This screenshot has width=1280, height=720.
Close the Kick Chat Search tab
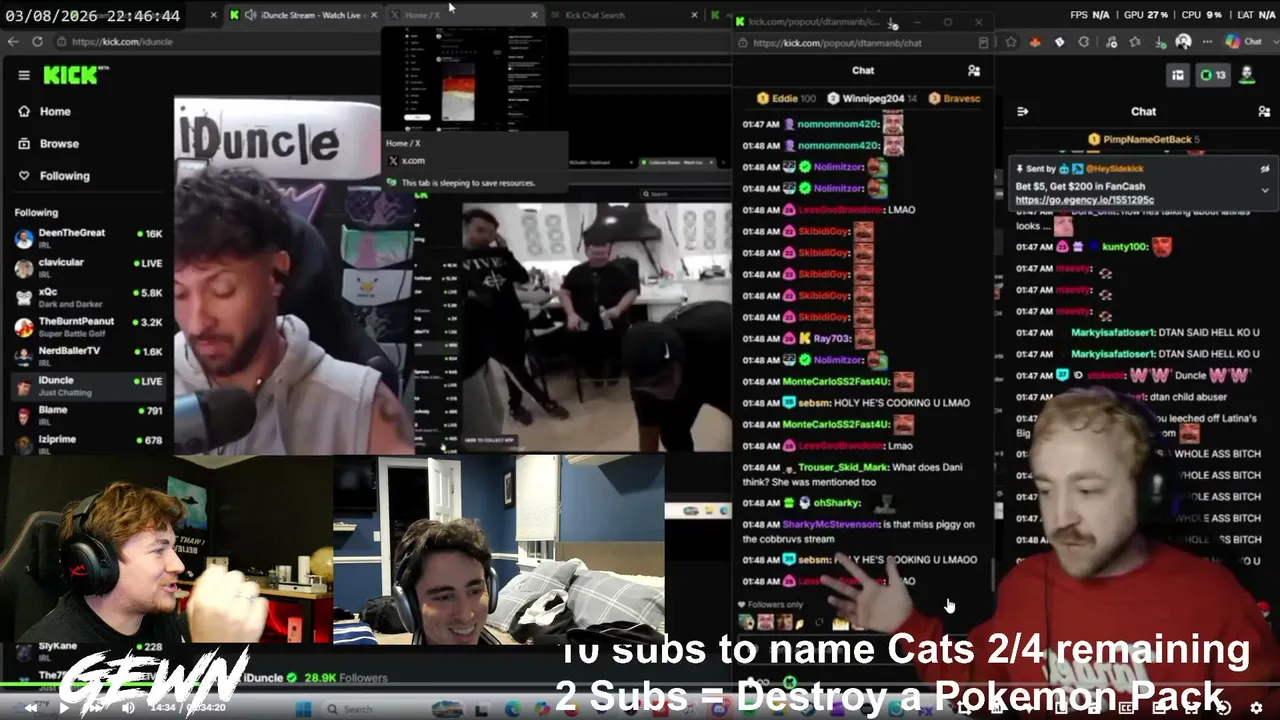pos(694,15)
